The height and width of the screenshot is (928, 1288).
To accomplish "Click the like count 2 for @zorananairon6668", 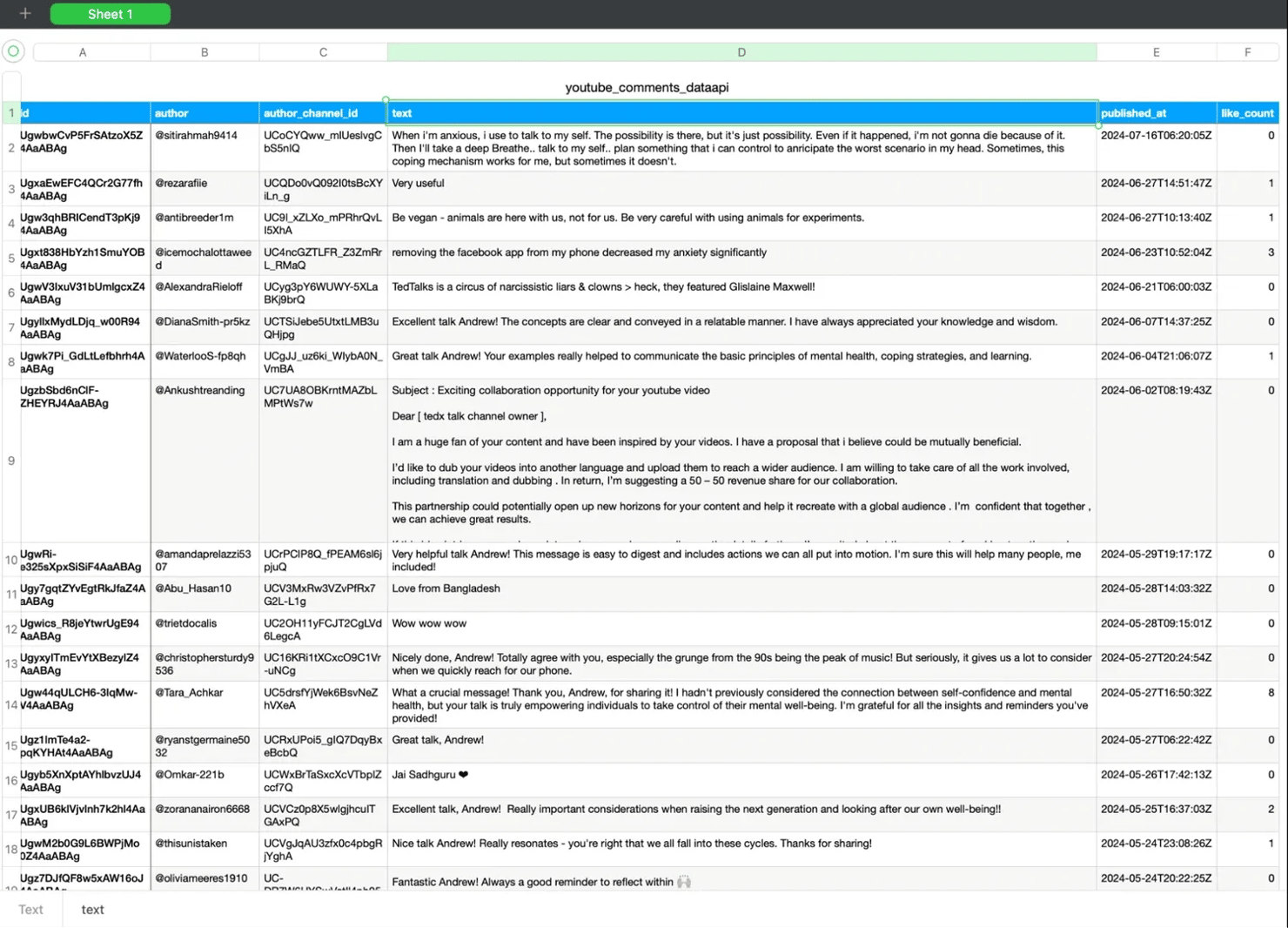I will coord(1248,815).
